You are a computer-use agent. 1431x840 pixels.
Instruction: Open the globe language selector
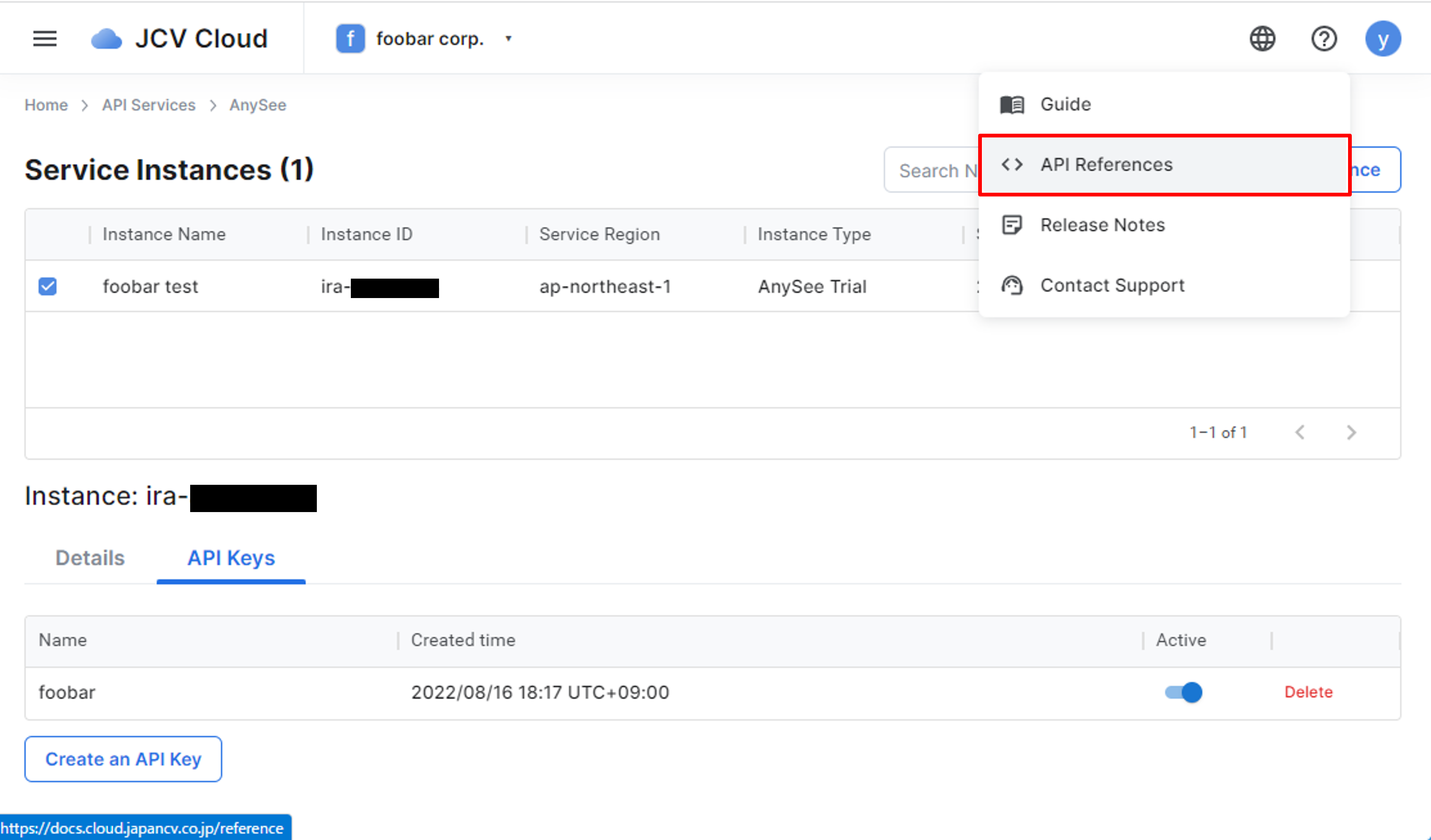(x=1262, y=38)
